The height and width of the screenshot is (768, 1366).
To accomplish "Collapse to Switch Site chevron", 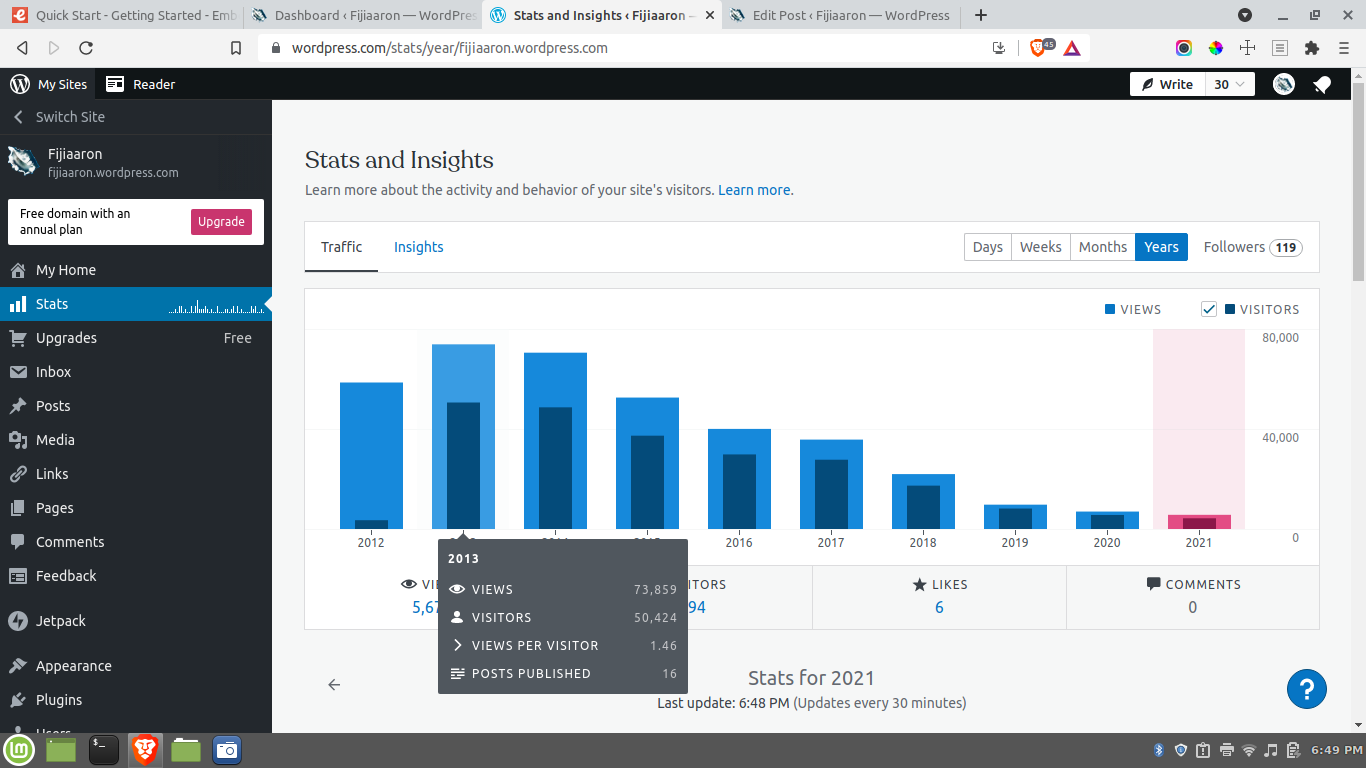I will 18,117.
